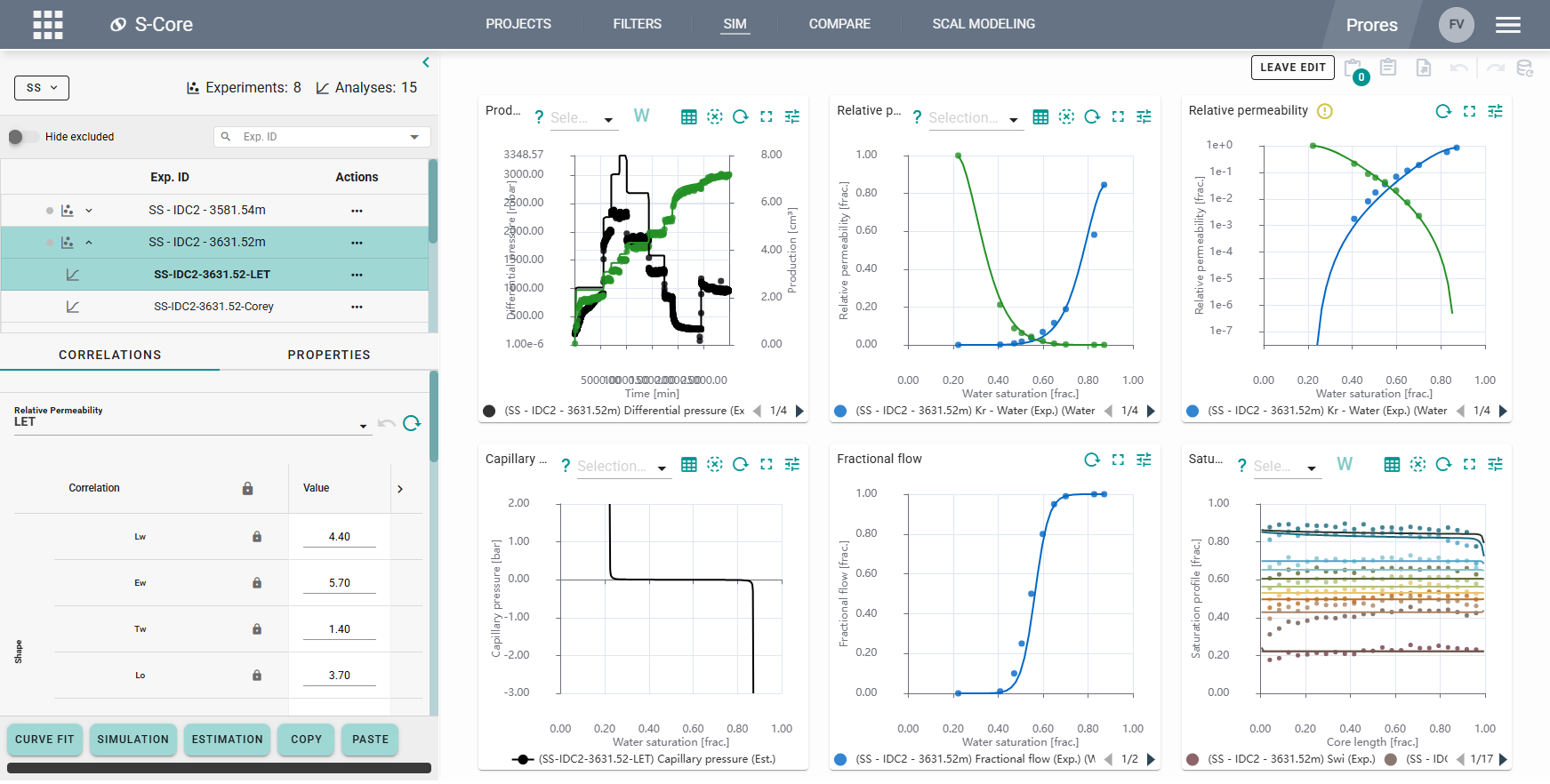Toggle lock for Ew parameter
This screenshot has height=784, width=1550.
click(x=257, y=583)
